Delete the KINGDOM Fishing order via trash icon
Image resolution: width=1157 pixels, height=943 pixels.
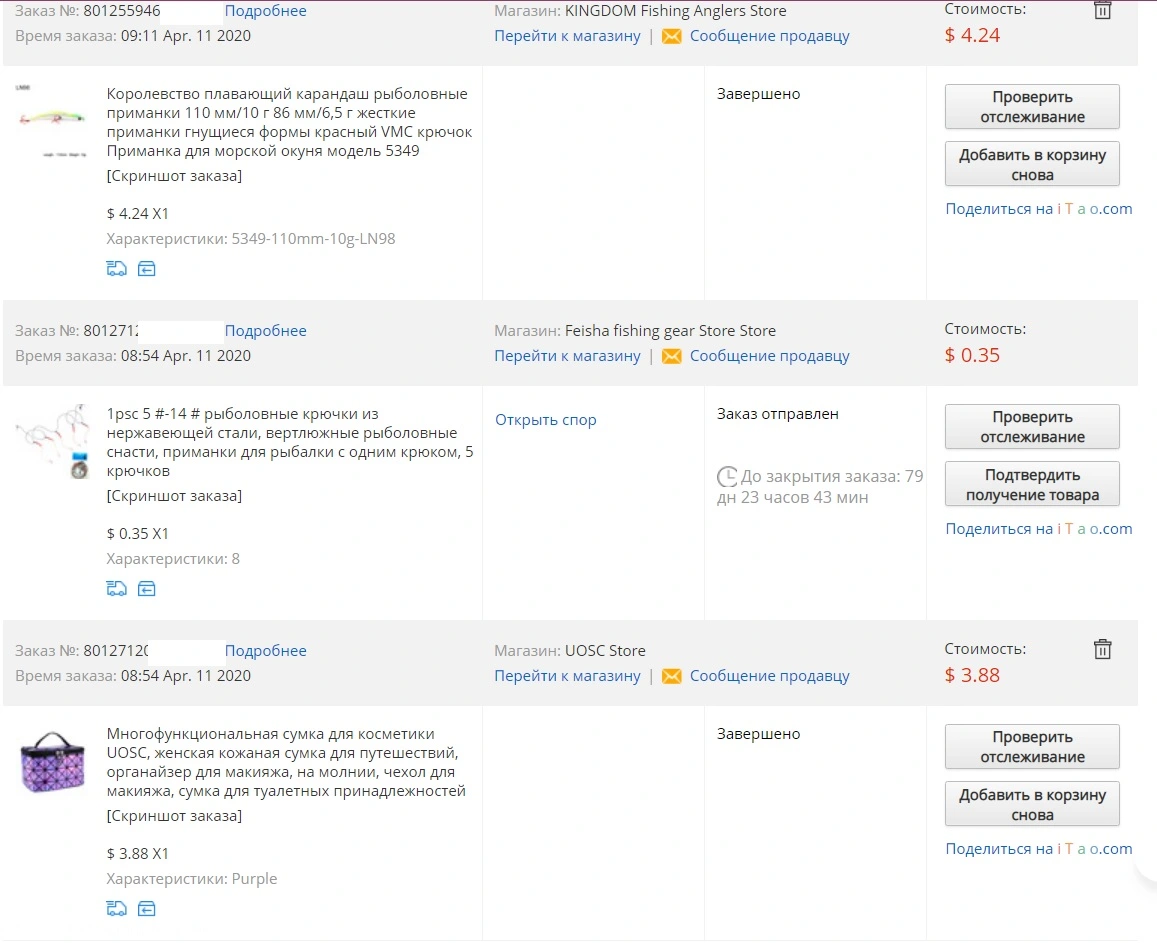coord(1102,10)
